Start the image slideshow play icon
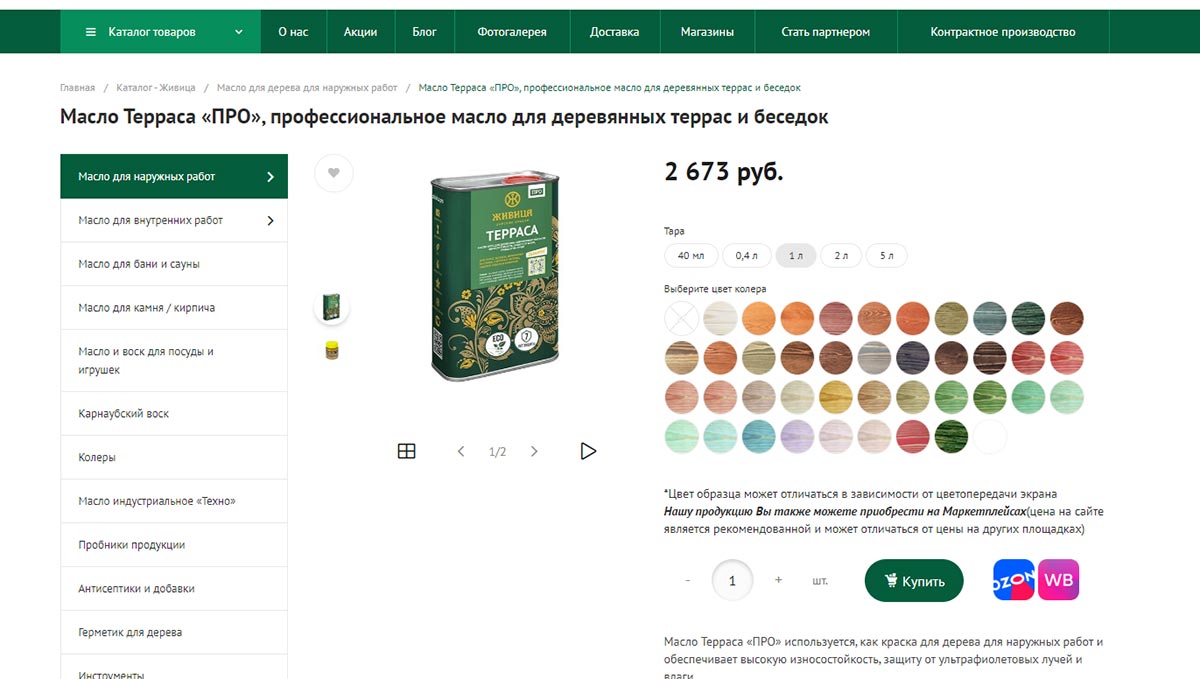The image size is (1200, 679). (588, 451)
